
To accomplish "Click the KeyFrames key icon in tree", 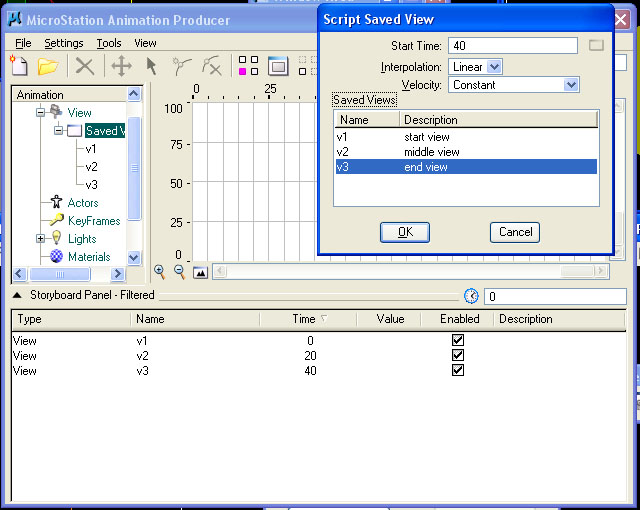I will 56,220.
